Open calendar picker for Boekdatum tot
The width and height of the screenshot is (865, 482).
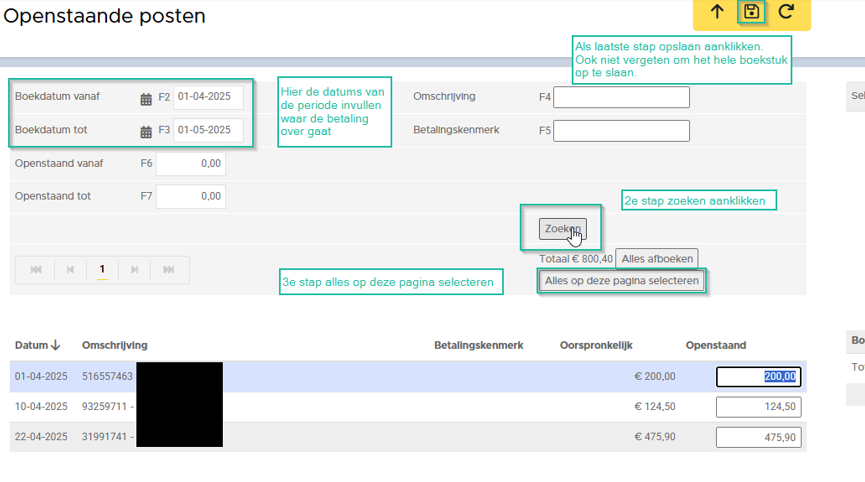(146, 132)
